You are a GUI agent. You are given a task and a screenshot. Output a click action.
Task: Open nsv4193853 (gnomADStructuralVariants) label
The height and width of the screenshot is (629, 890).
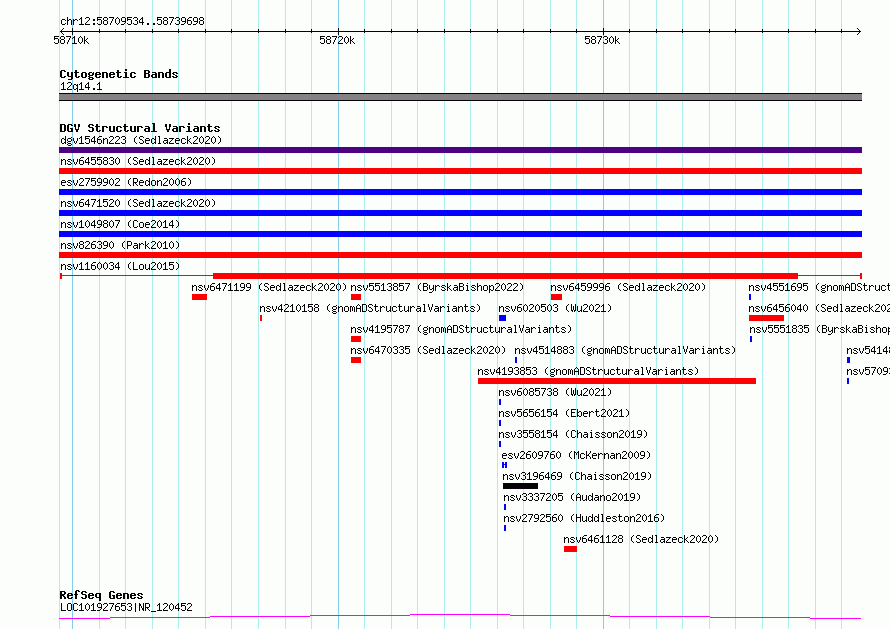[x=588, y=371]
